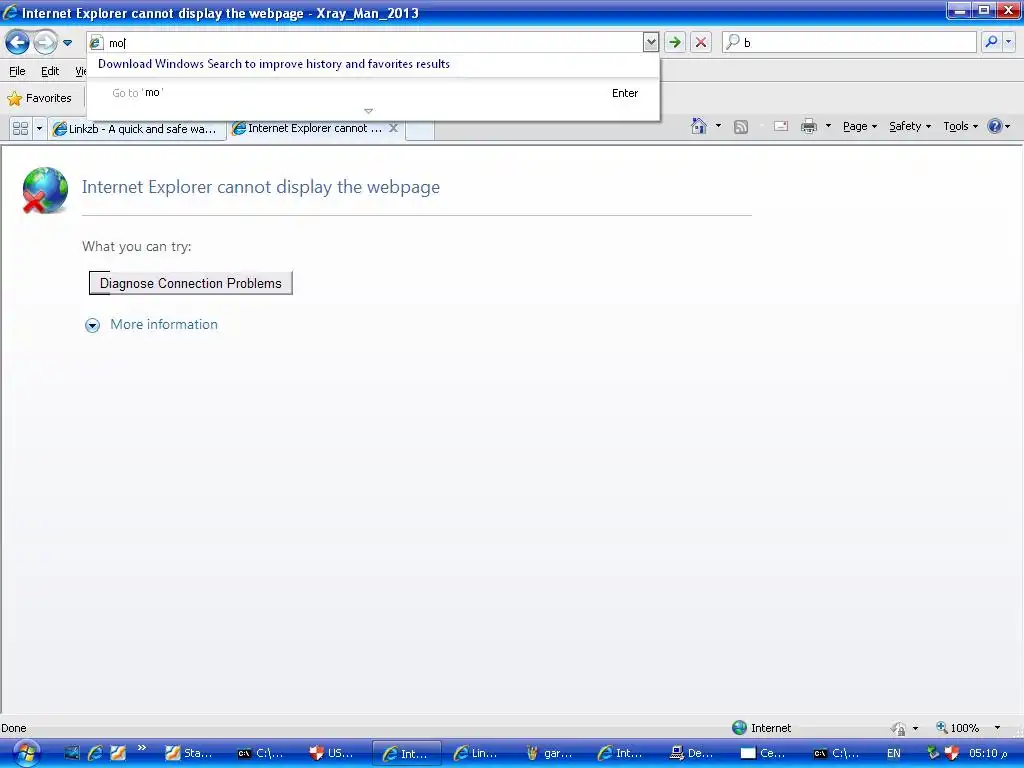
Task: Switch to the 'gar...' taskbar button
Action: (x=550, y=753)
